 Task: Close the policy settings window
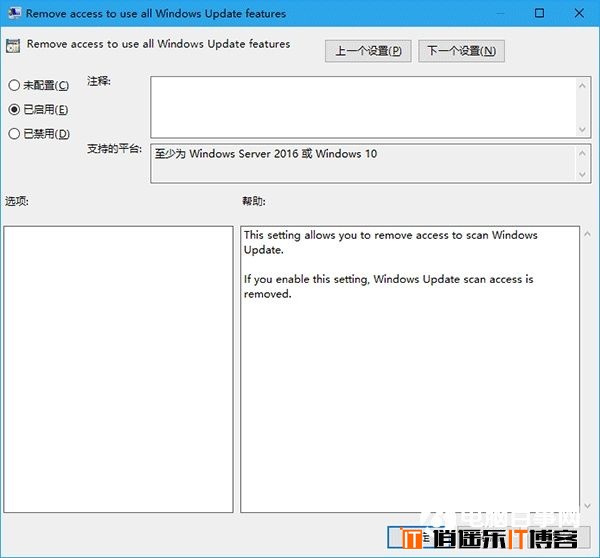click(x=579, y=13)
